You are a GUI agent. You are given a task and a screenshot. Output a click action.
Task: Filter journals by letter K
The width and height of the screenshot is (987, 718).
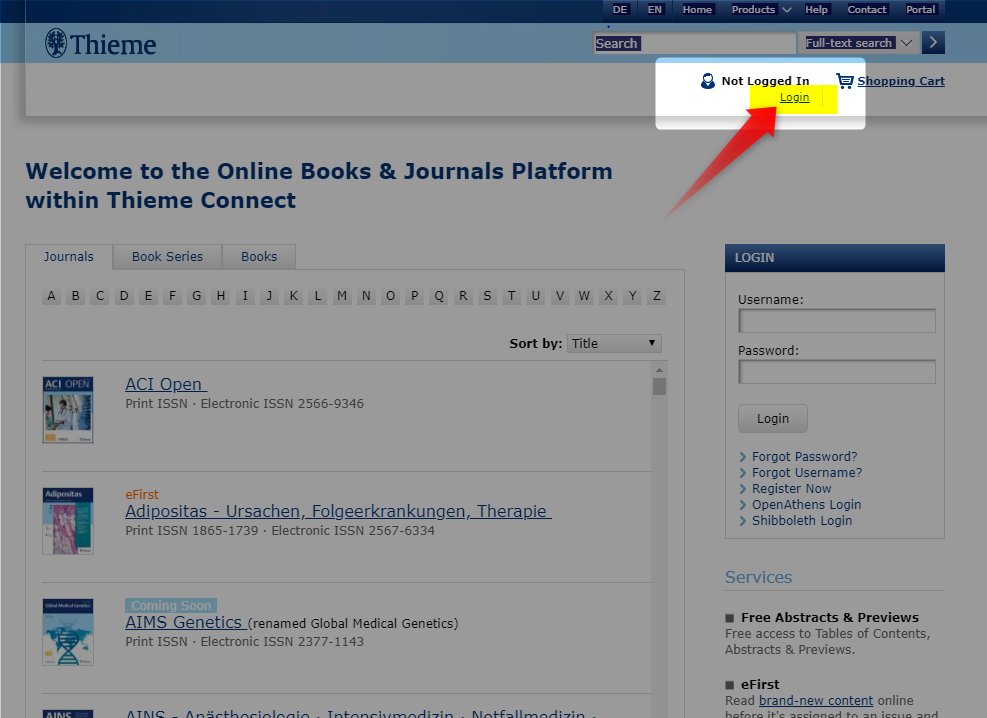293,296
